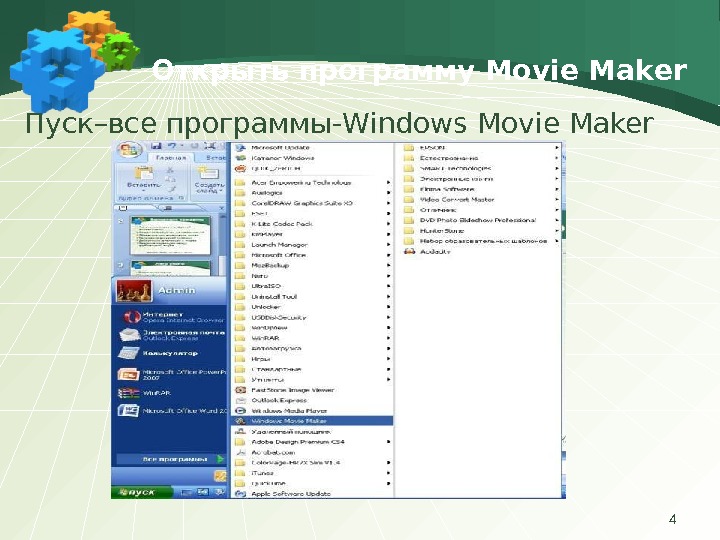Close the PowerPoint slides pane
This screenshot has width=720, height=540.
221,208
